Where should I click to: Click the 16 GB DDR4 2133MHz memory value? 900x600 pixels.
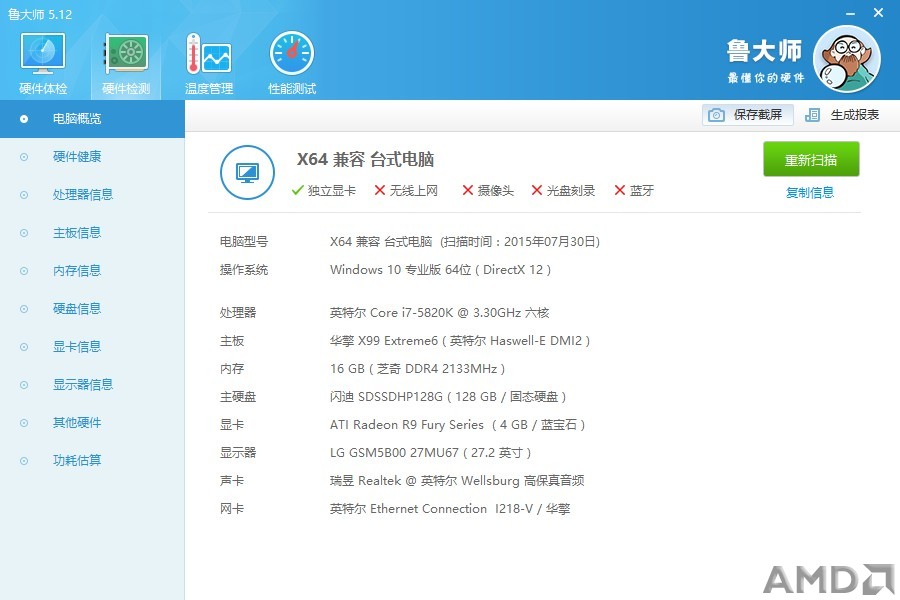(x=417, y=369)
